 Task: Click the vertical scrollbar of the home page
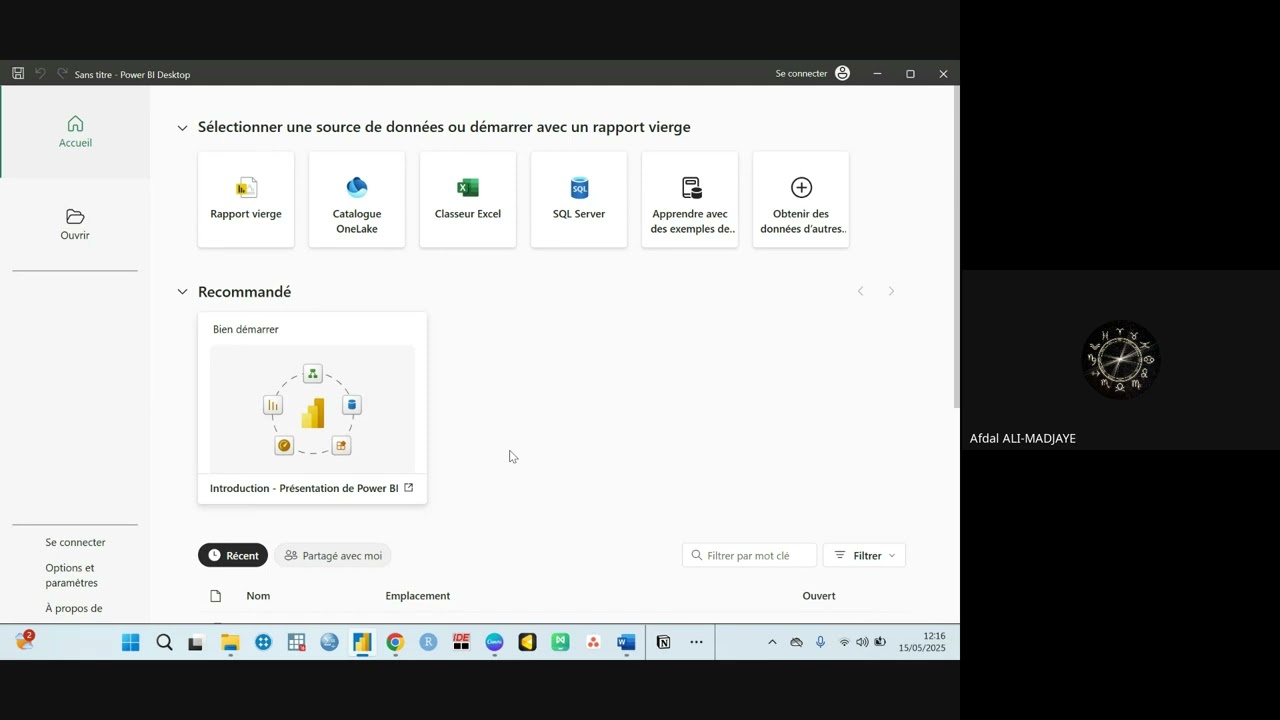[956, 247]
